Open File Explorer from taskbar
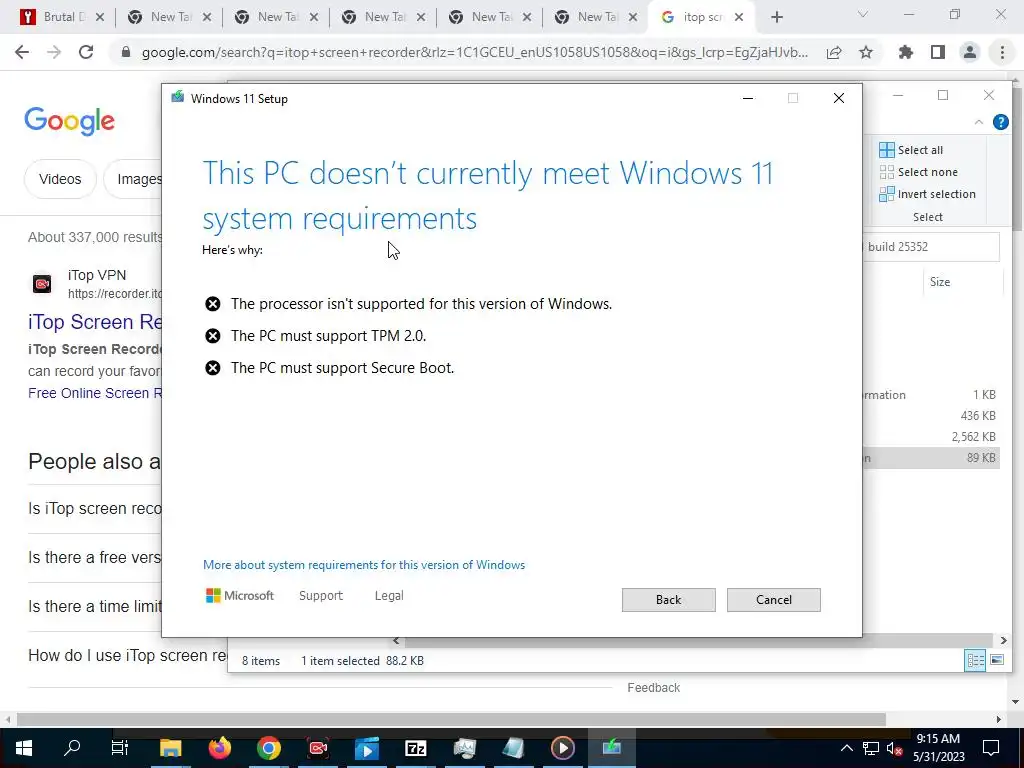The width and height of the screenshot is (1024, 768). tap(170, 748)
